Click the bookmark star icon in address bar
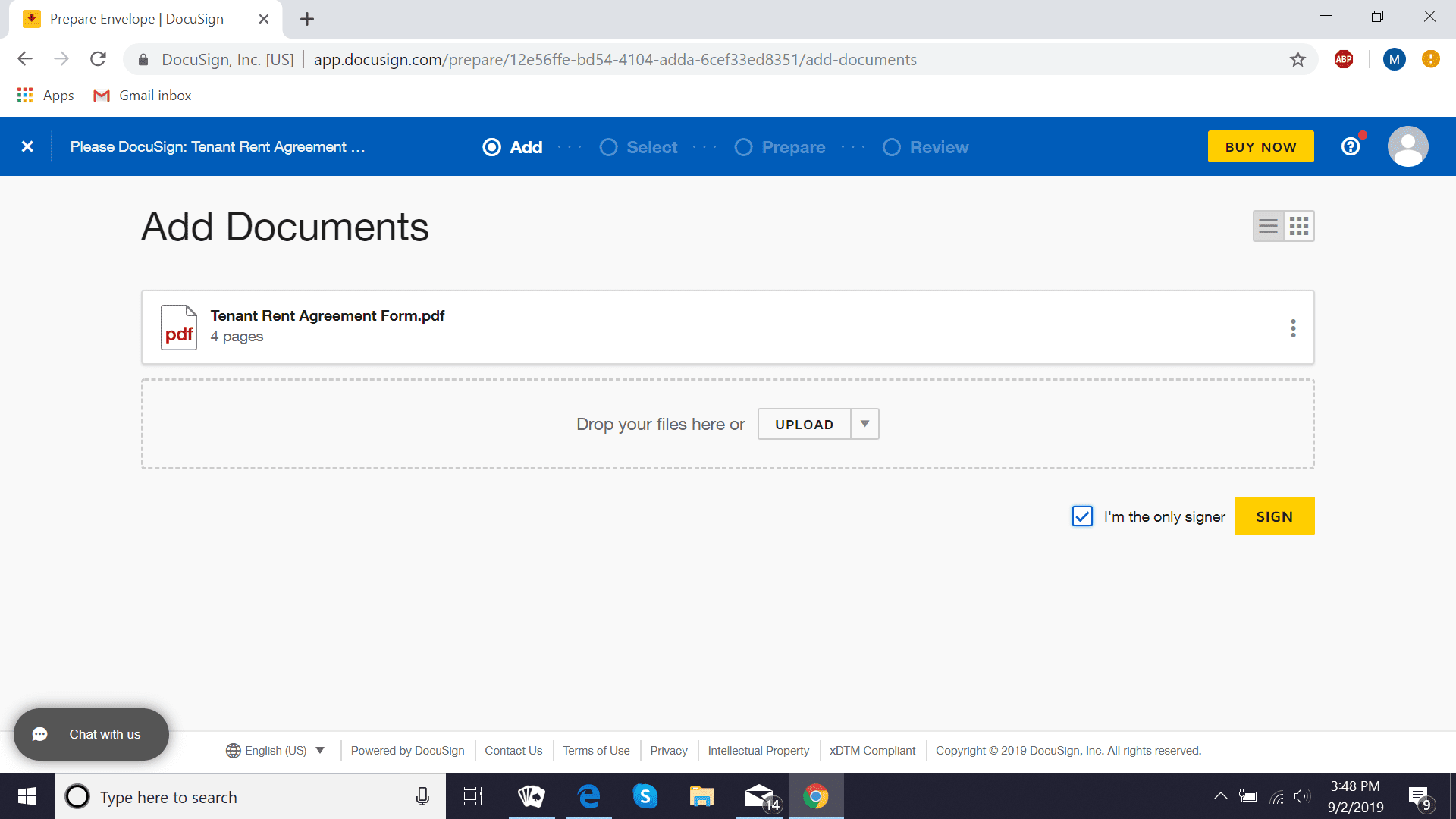The image size is (1456, 819). pyautogui.click(x=1297, y=59)
